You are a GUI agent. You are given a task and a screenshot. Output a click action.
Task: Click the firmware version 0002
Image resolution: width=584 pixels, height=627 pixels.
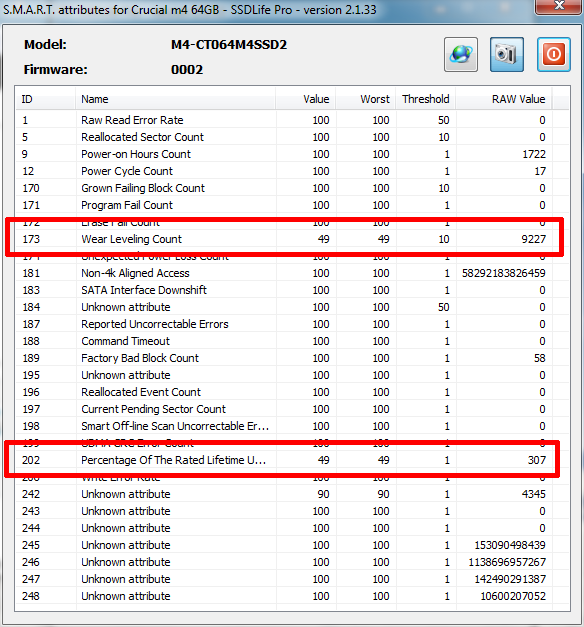(187, 70)
